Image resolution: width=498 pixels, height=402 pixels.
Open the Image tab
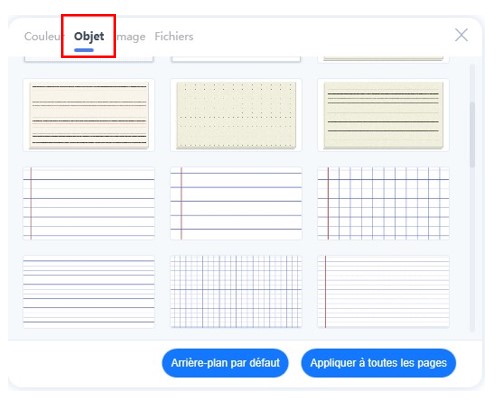131,36
